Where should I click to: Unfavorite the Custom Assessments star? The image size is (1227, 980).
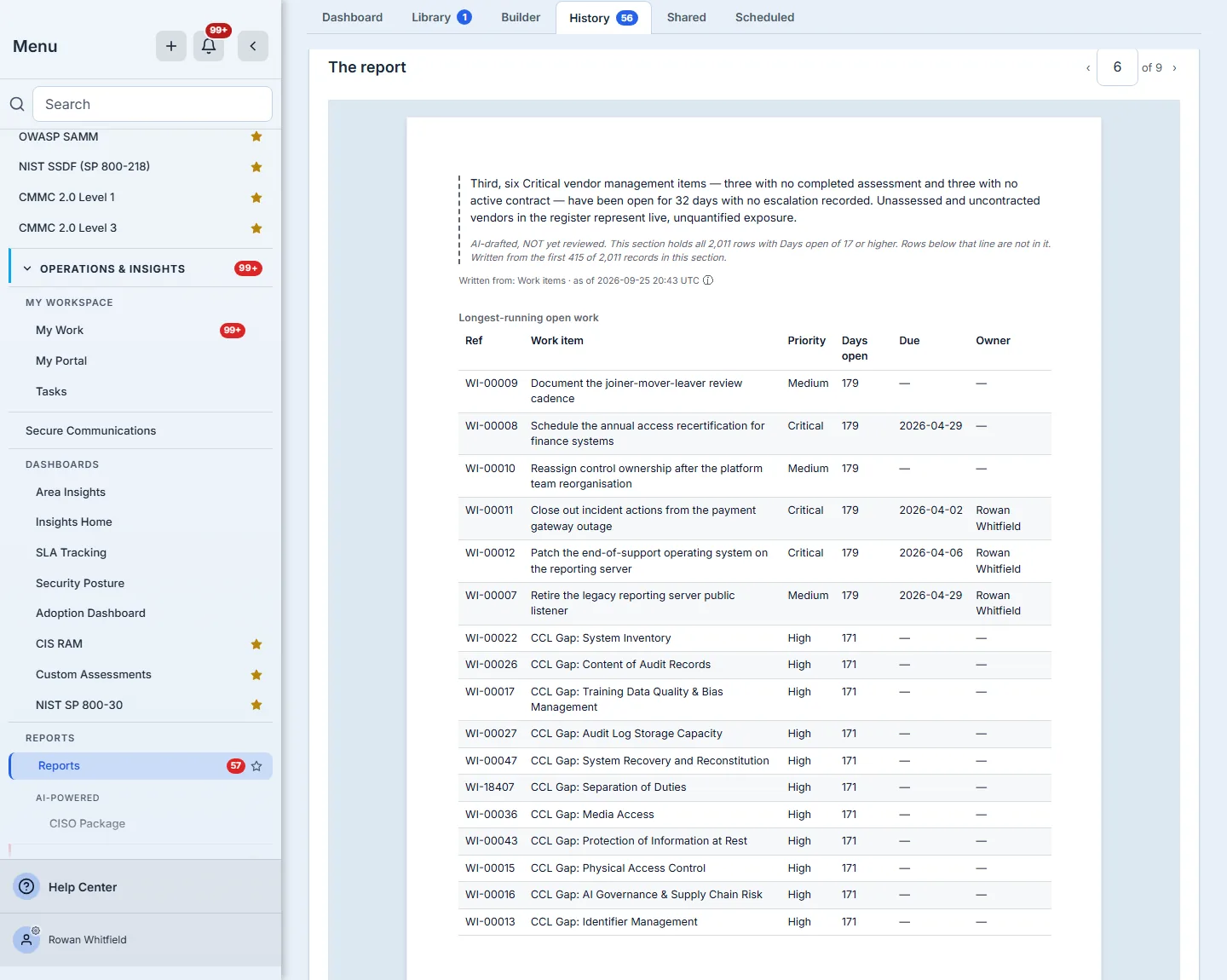(256, 675)
